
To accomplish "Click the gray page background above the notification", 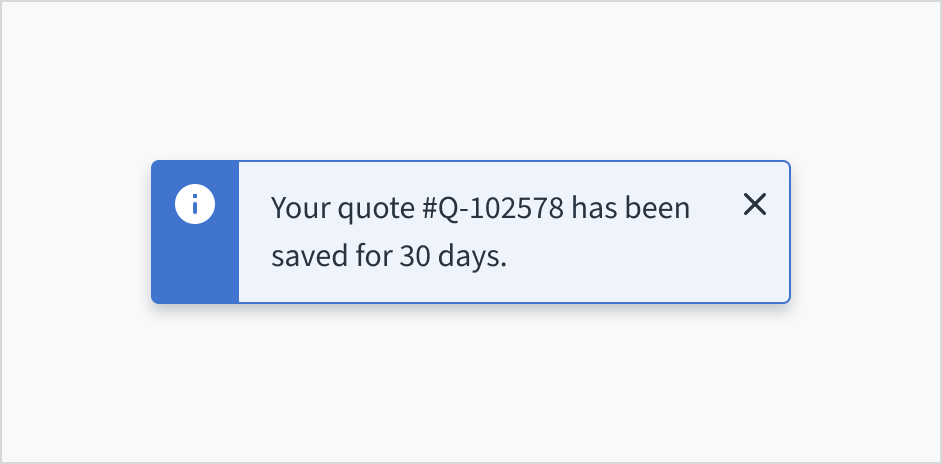I will (x=470, y=80).
